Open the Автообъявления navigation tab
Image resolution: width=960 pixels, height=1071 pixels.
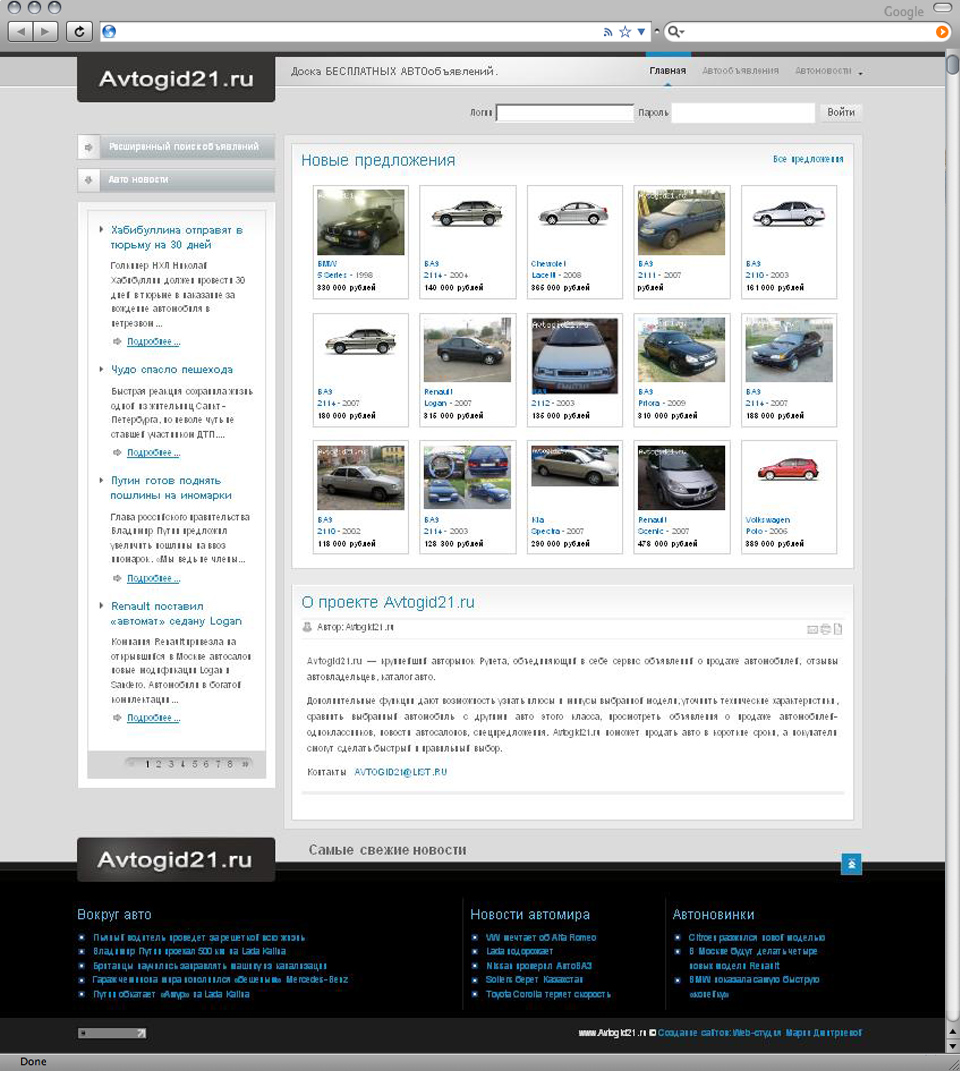[x=740, y=71]
